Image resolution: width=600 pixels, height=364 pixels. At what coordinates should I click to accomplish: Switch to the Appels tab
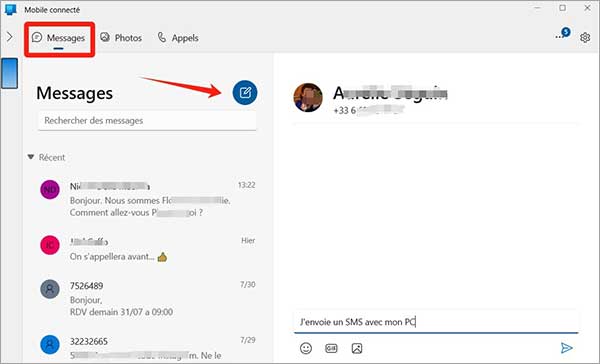point(178,38)
